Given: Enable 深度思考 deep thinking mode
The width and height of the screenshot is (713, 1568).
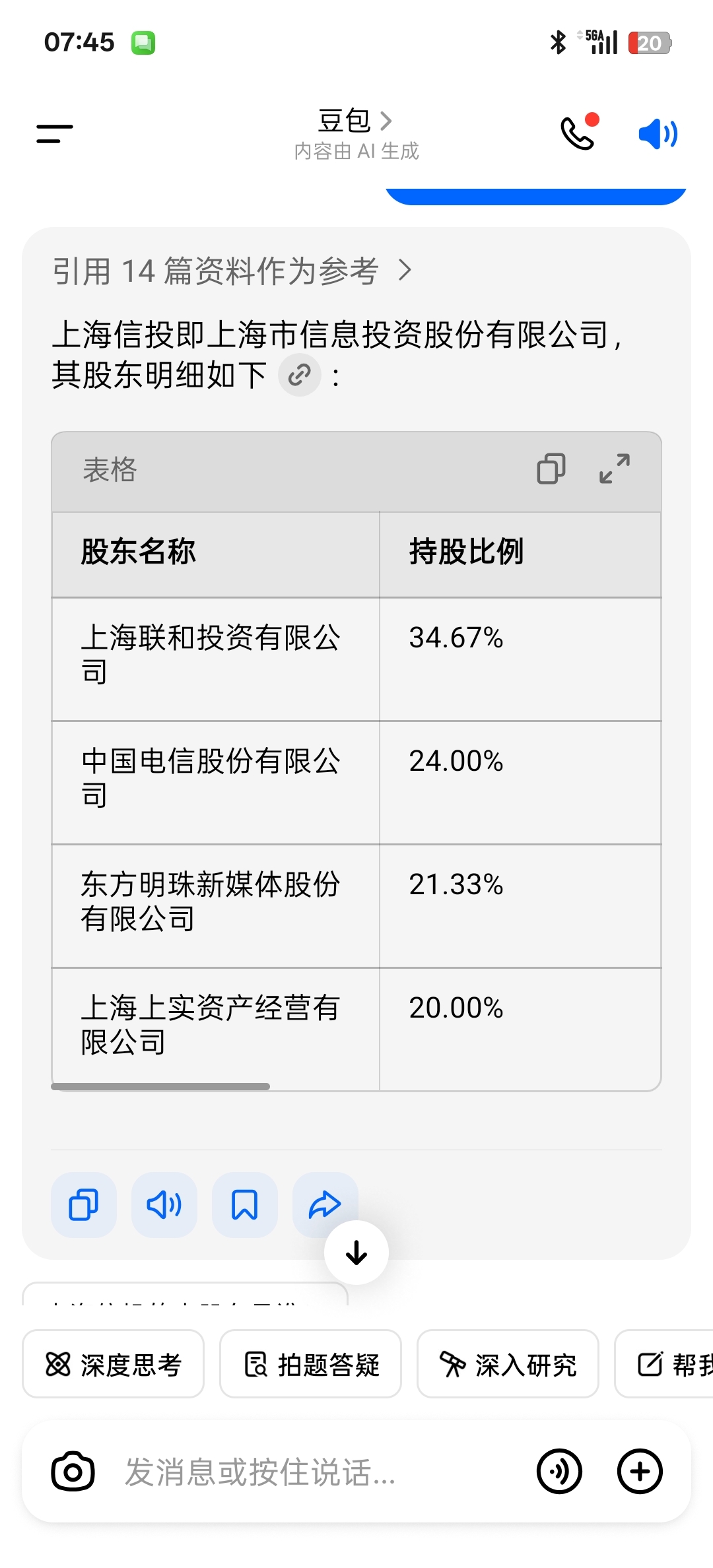Looking at the screenshot, I should 113,1364.
